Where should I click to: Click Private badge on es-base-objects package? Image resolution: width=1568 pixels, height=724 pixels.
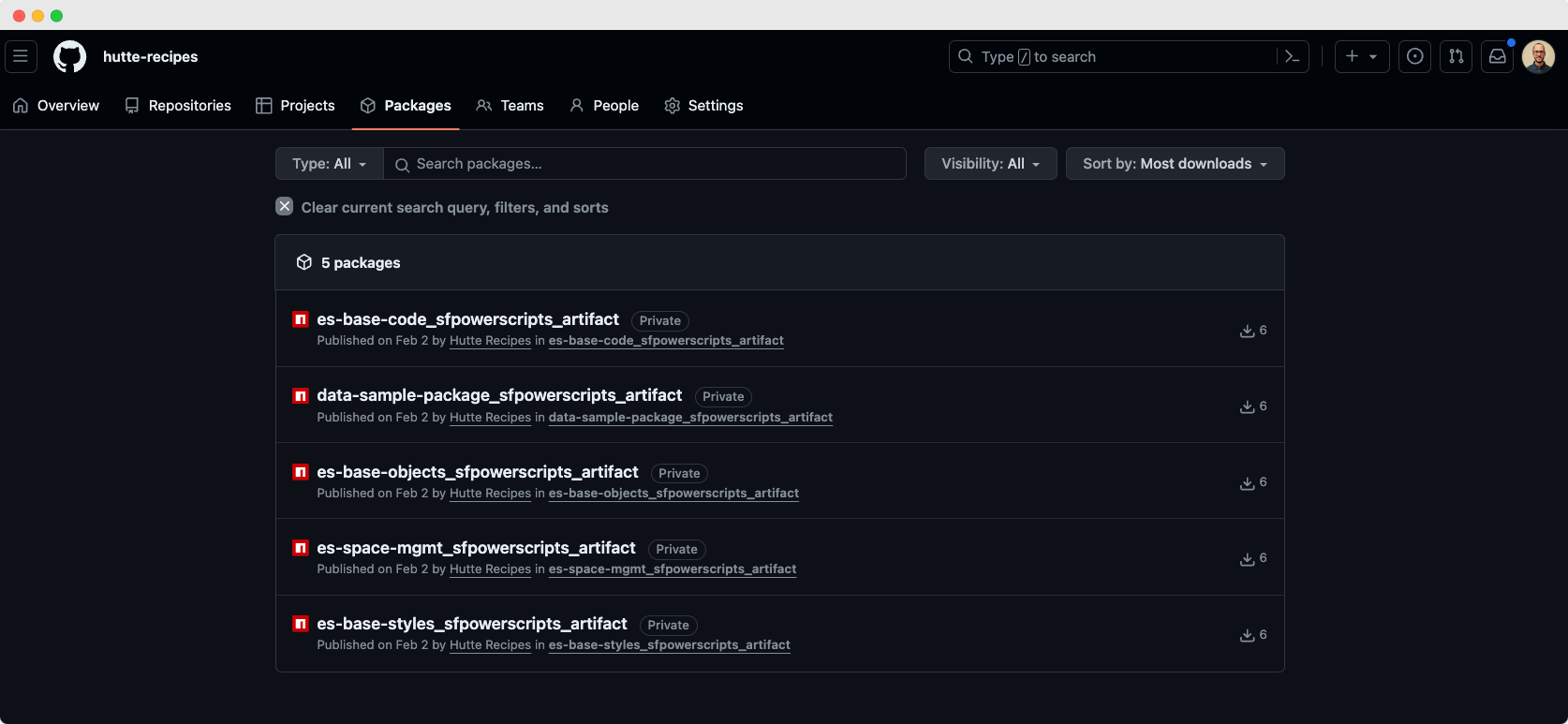coord(679,474)
